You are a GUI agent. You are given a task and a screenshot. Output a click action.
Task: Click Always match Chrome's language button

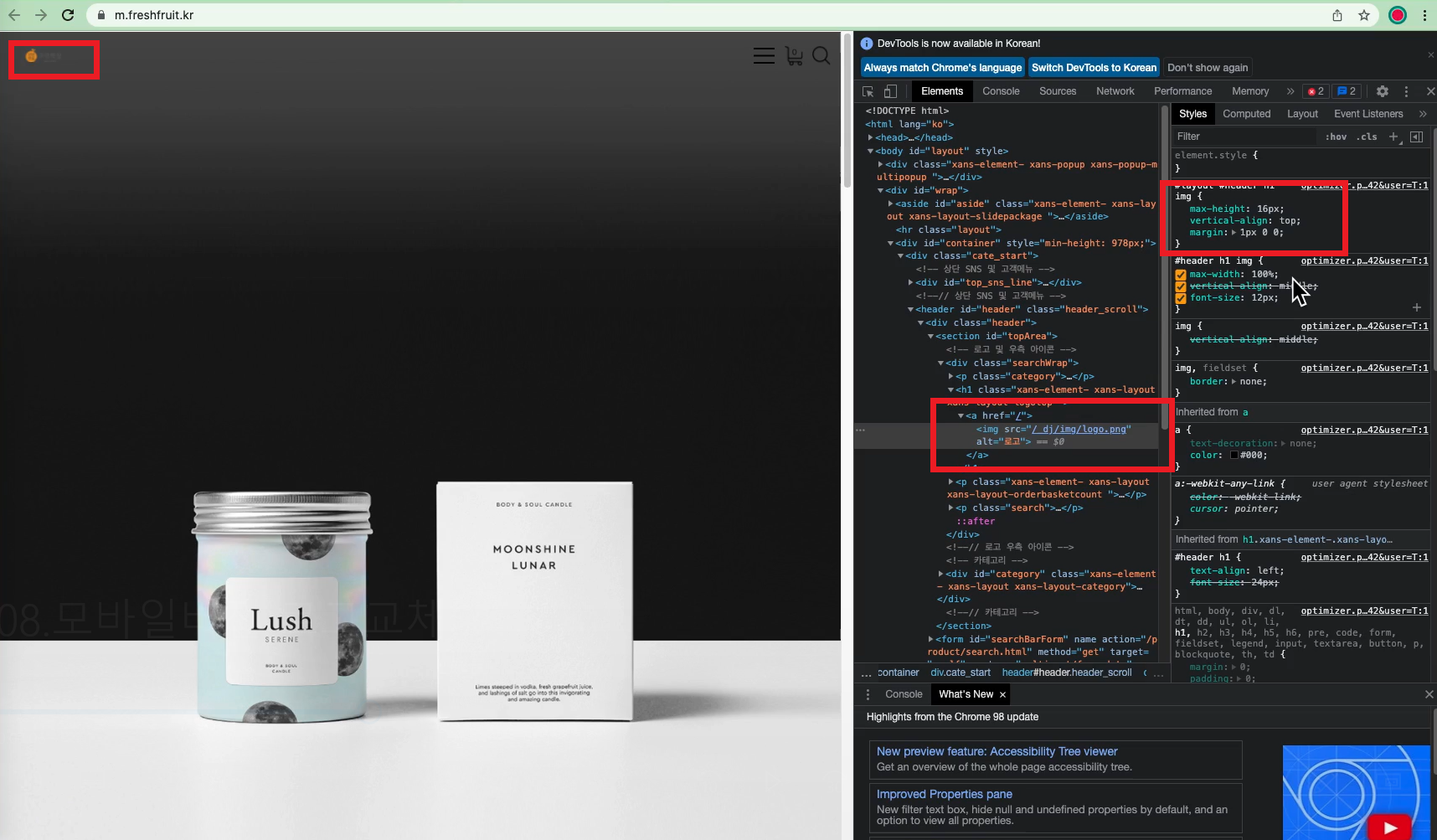coord(943,68)
